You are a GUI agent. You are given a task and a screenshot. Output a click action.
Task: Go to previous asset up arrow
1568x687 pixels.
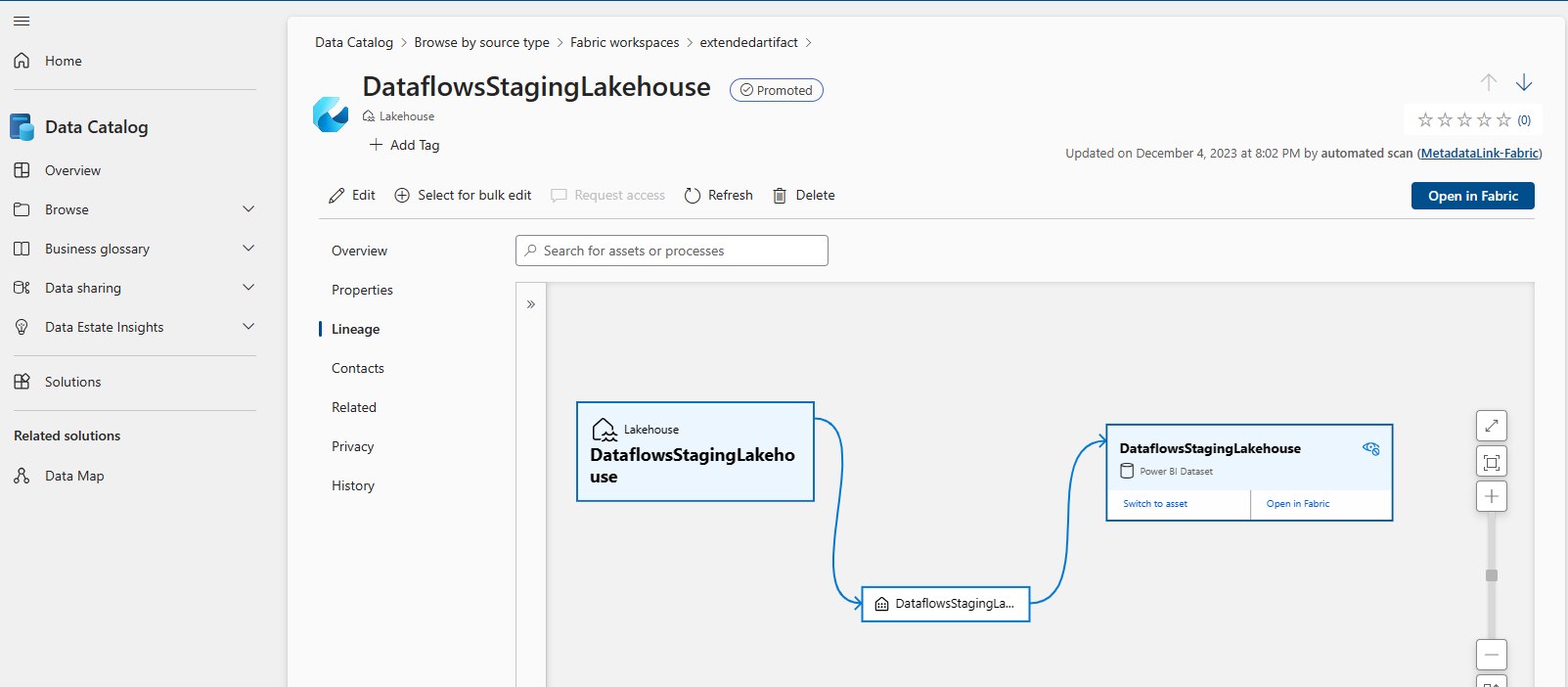tap(1489, 82)
